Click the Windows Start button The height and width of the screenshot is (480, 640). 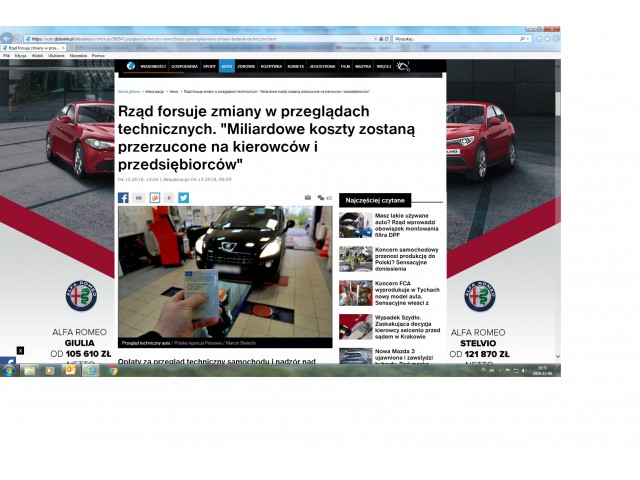point(9,370)
